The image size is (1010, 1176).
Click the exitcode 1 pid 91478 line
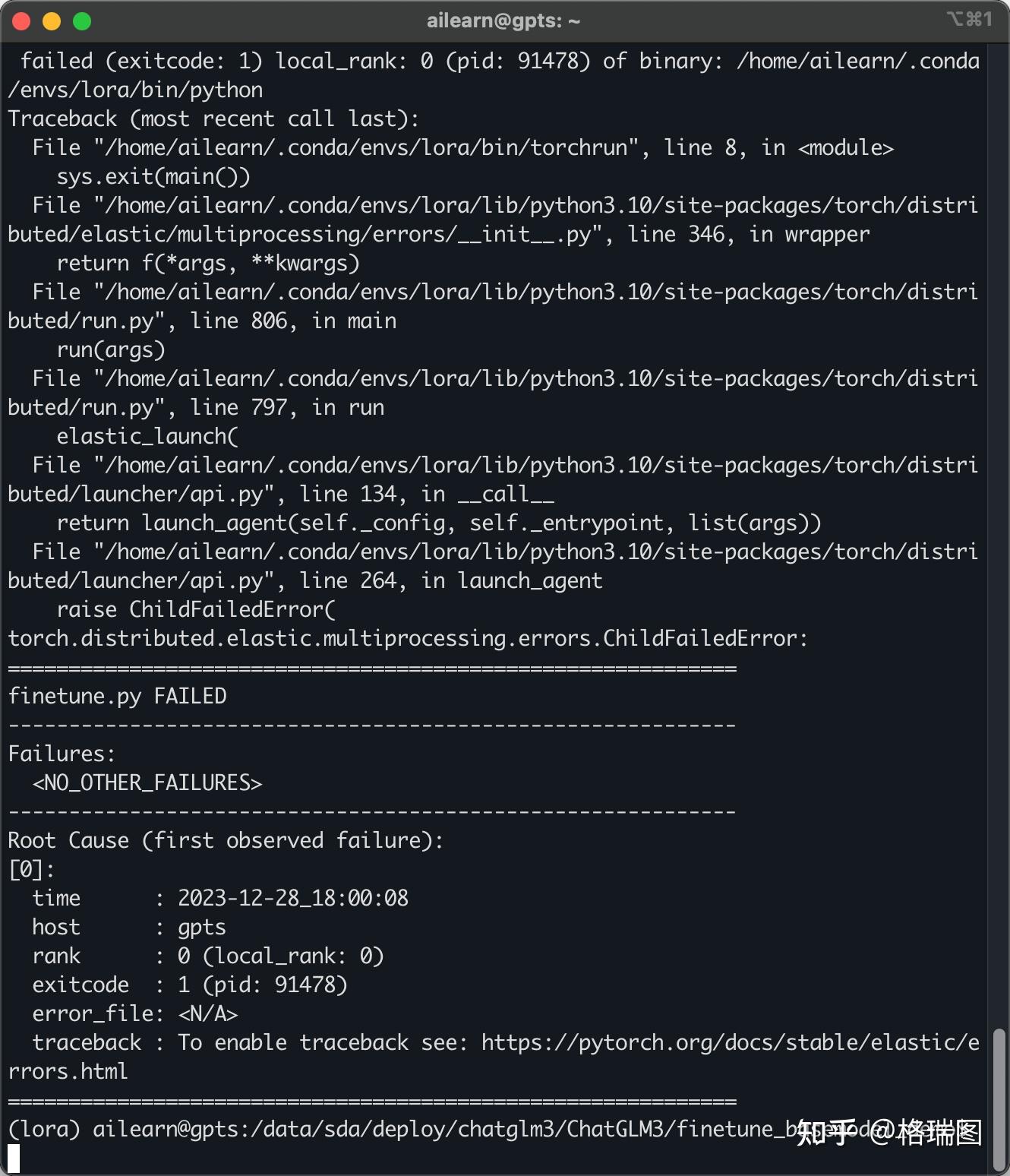(x=190, y=985)
